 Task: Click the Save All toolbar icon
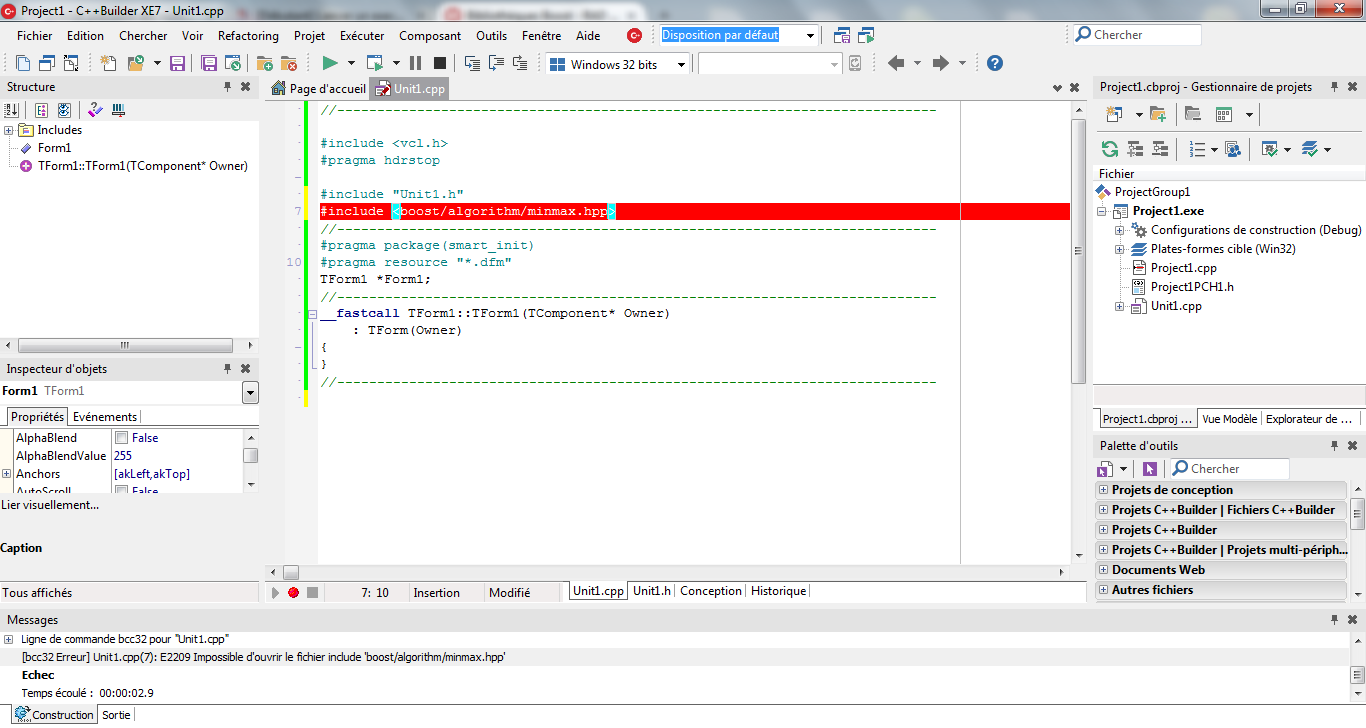pyautogui.click(x=209, y=63)
